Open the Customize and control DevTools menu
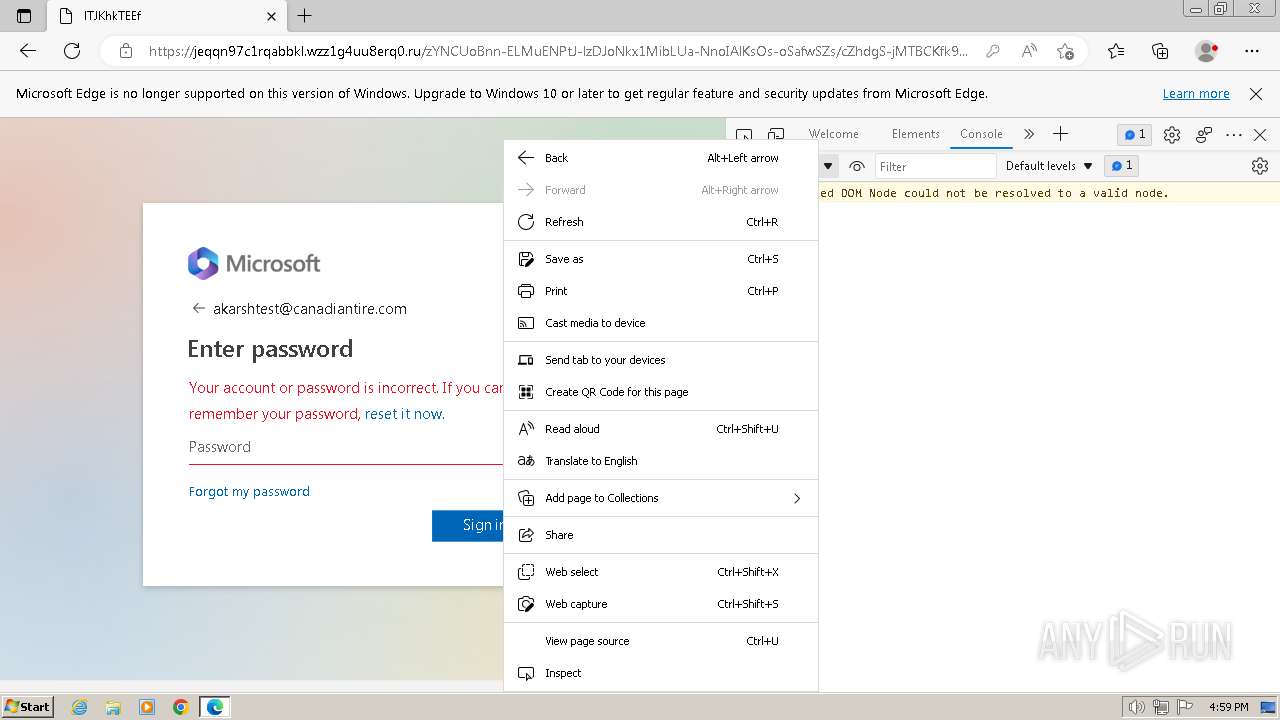This screenshot has height=720, width=1280. click(x=1234, y=134)
